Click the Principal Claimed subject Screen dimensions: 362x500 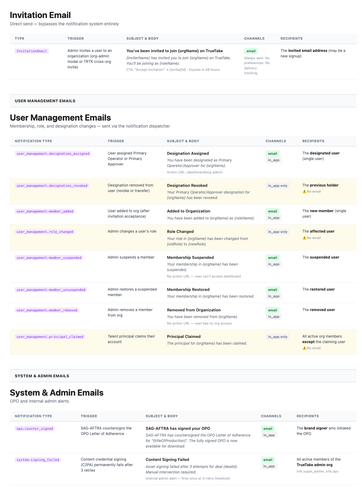(x=184, y=336)
